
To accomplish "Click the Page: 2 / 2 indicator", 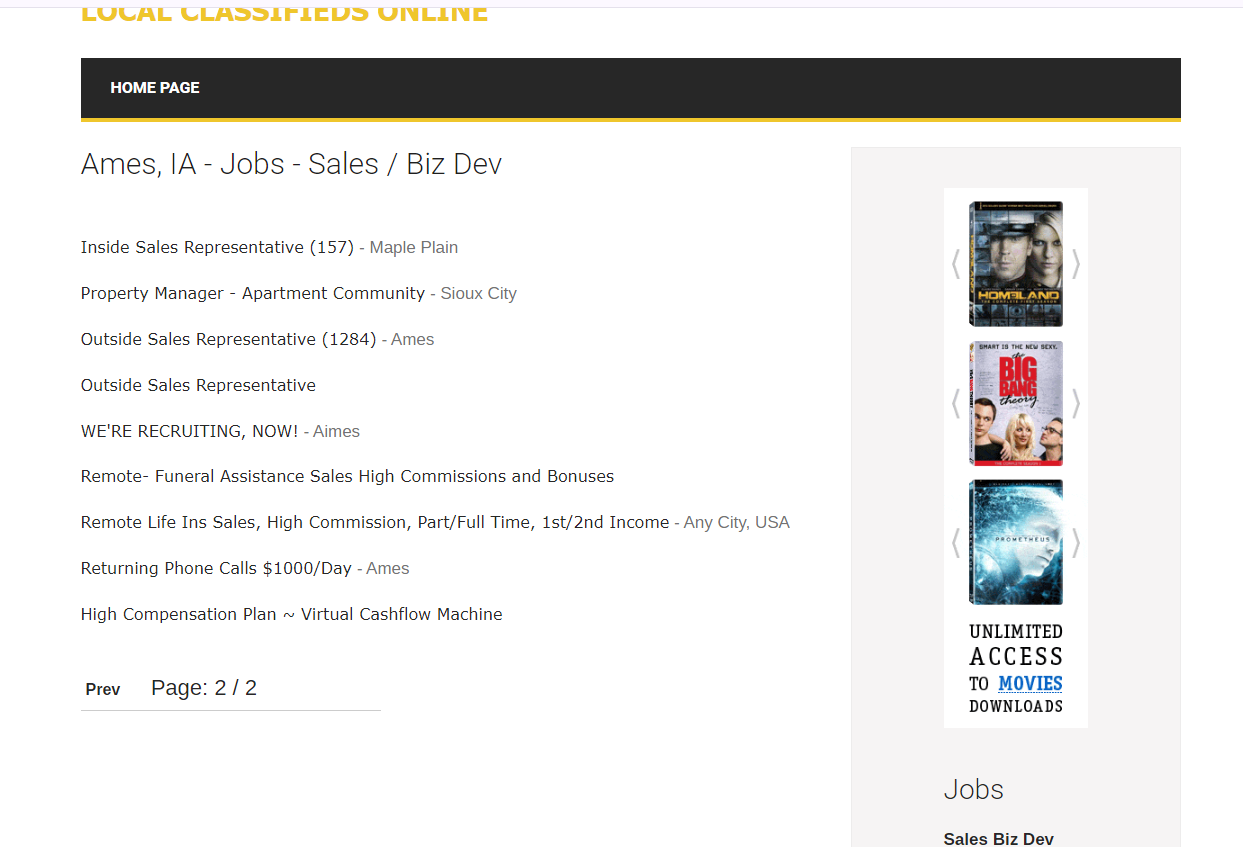I will pos(204,688).
